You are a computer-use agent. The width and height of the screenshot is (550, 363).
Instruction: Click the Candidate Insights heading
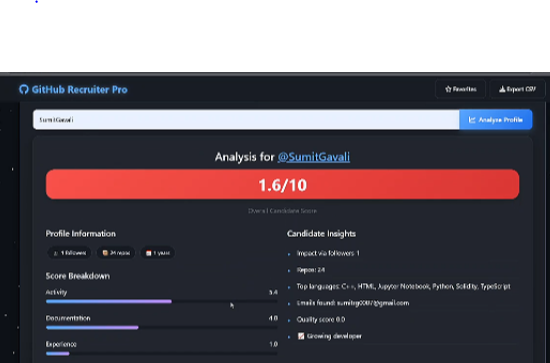tap(321, 234)
